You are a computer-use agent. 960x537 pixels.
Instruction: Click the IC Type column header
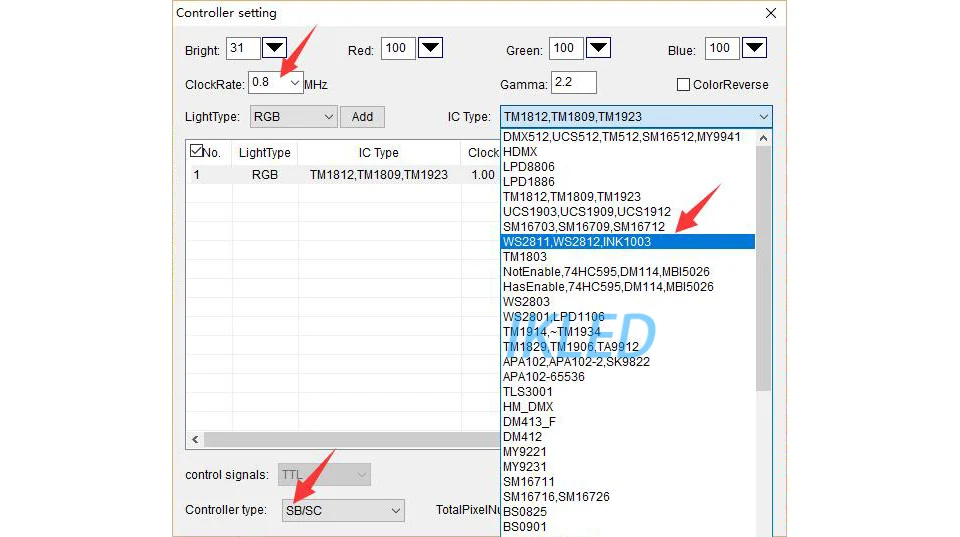tap(378, 152)
